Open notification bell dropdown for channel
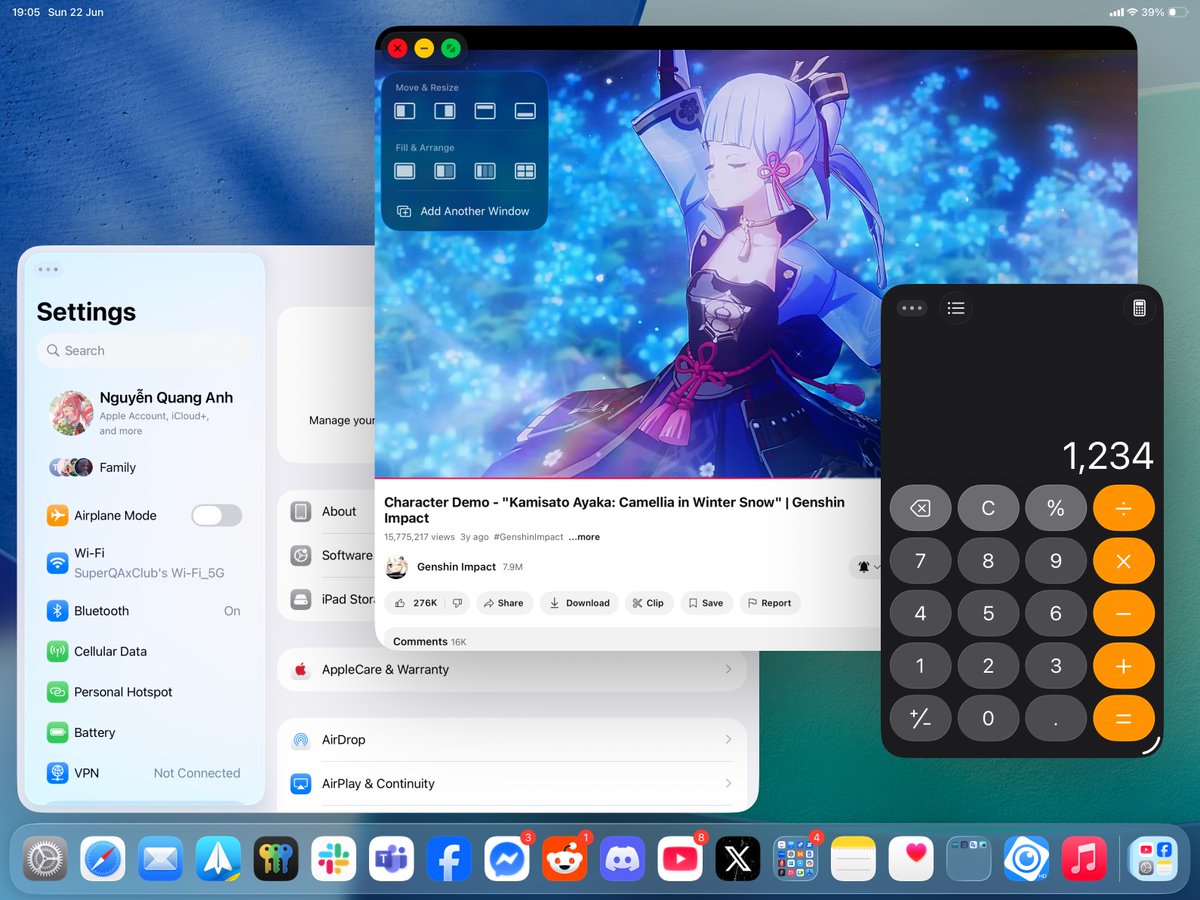 pyautogui.click(x=866, y=567)
